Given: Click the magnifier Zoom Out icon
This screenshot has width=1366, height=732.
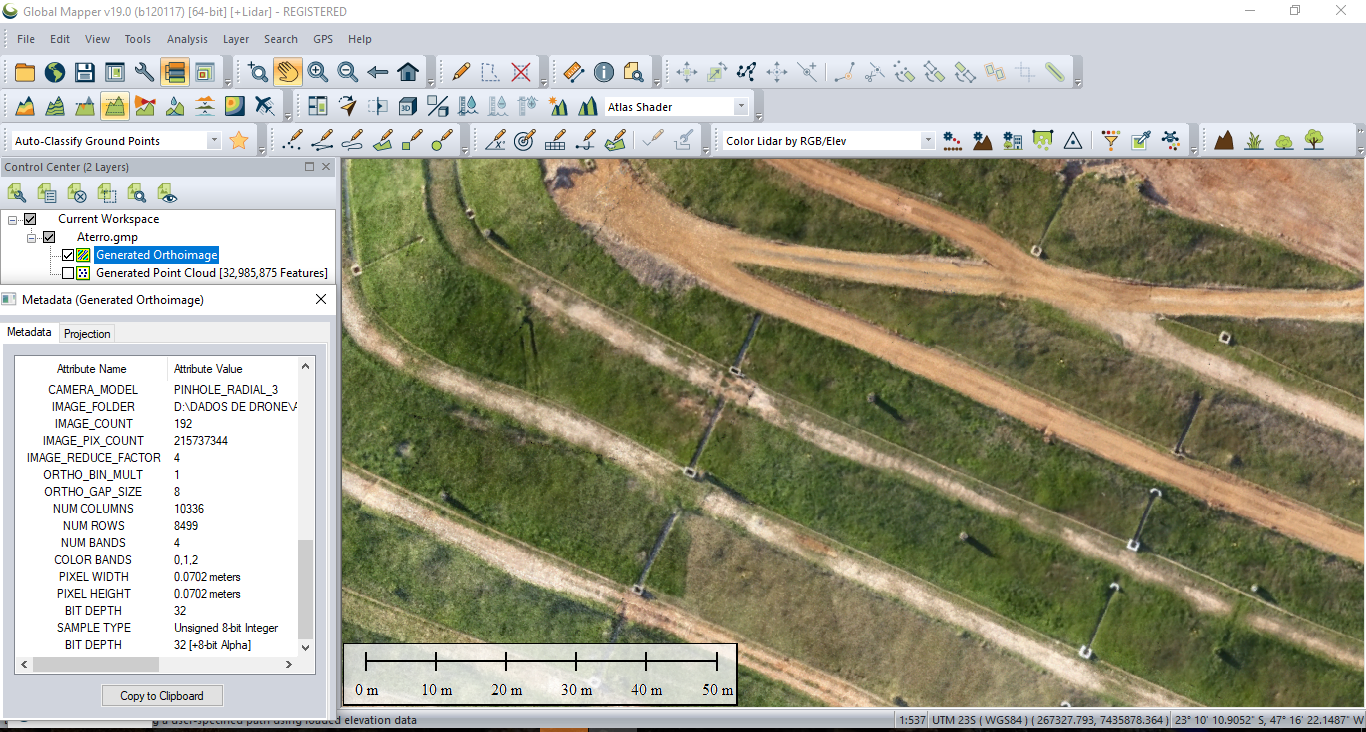Looking at the screenshot, I should pos(348,72).
